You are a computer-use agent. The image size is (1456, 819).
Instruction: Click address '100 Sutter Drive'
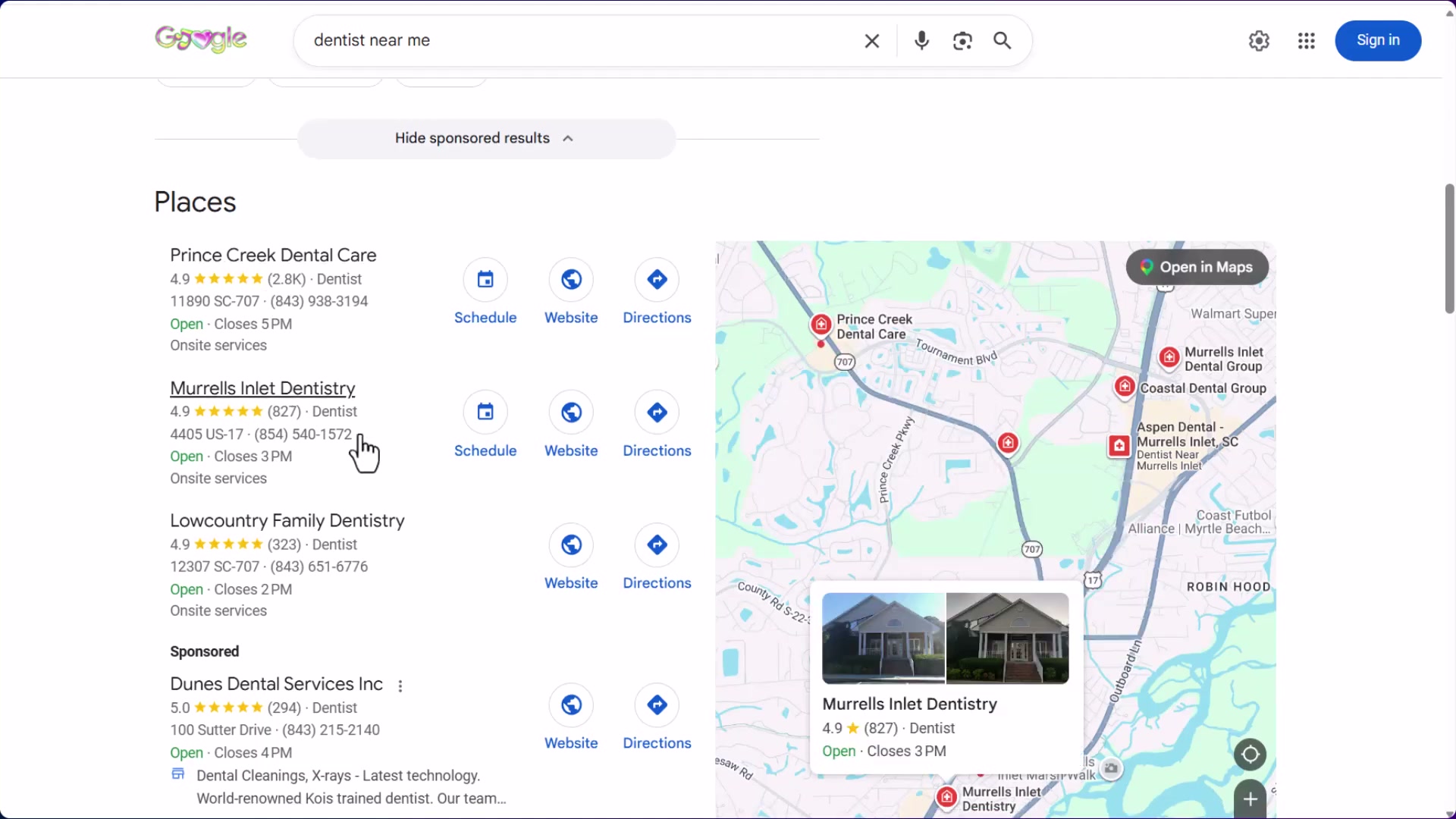pos(221,730)
